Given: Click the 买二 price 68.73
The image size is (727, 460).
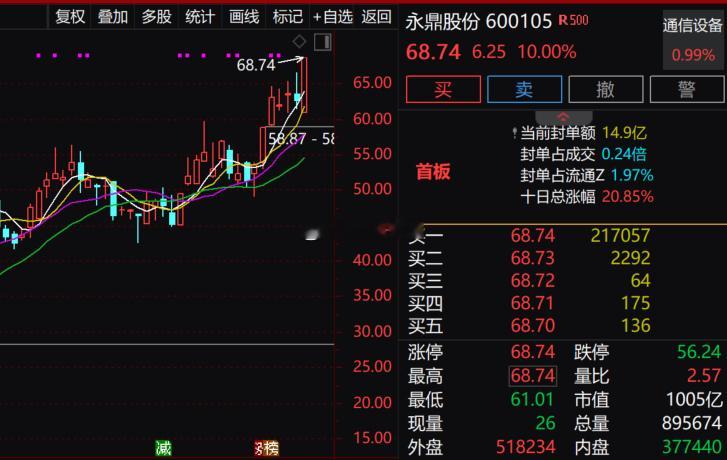Looking at the screenshot, I should [533, 258].
